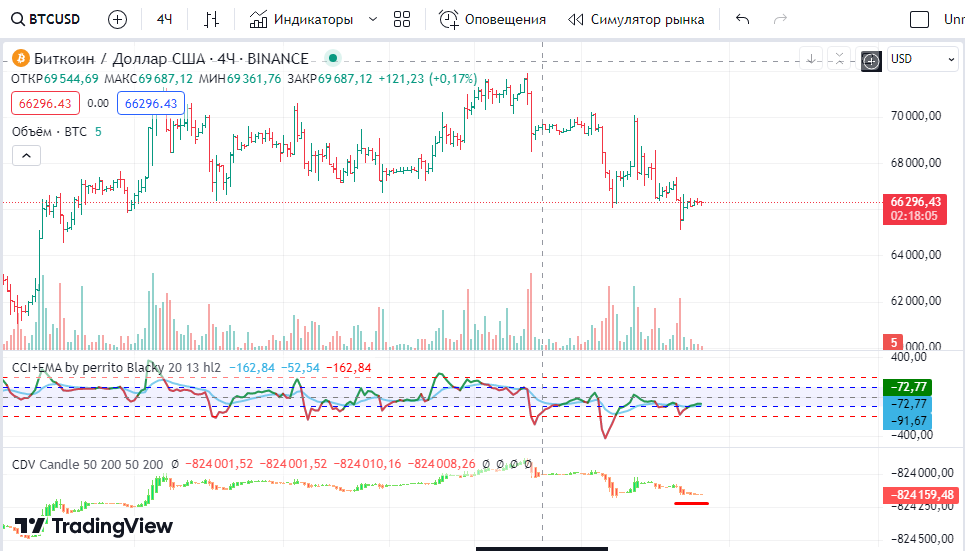Click the red current price label 66 296,43

coord(915,209)
